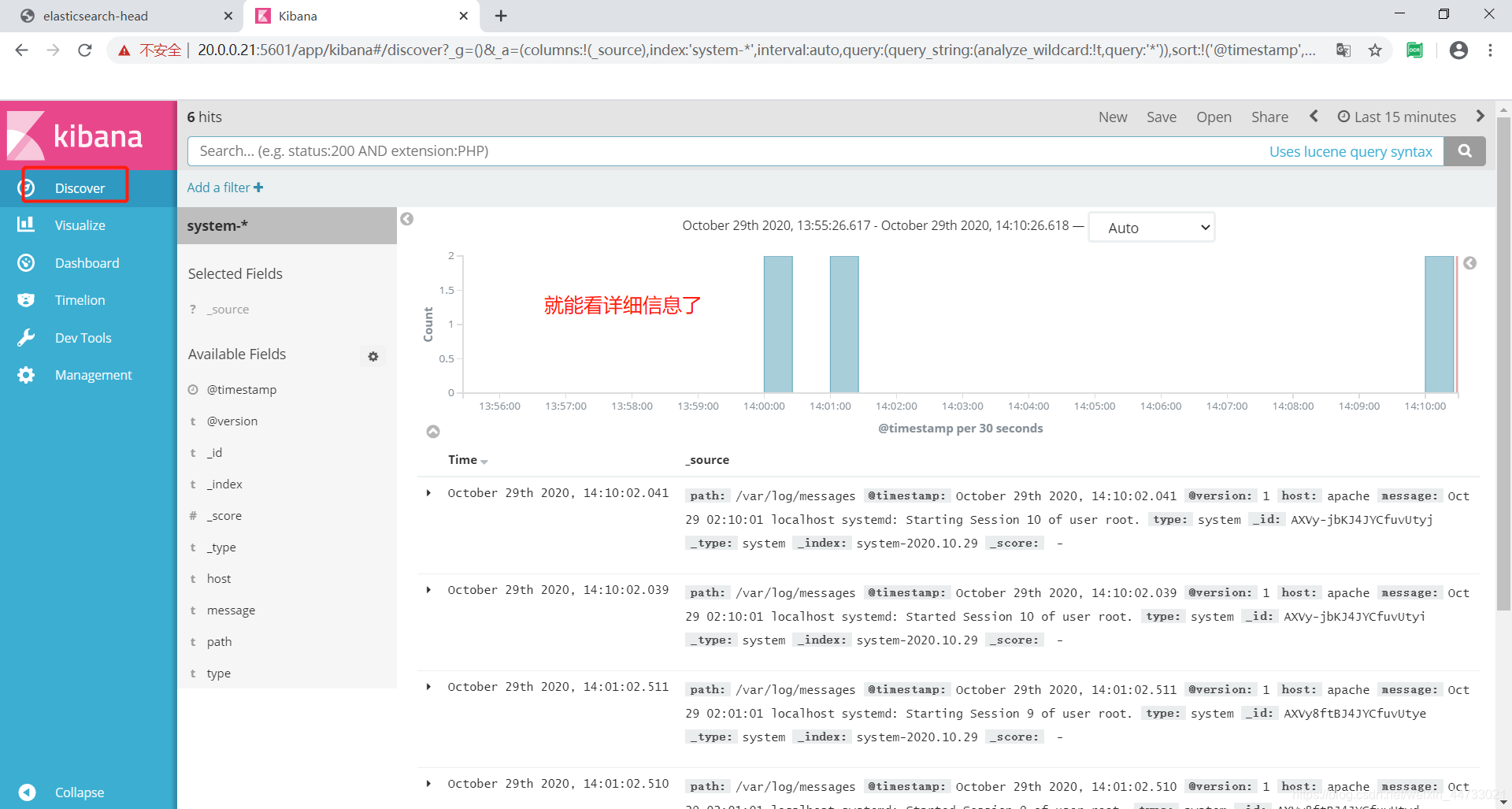Add a filter
Screen dimensions: 1512x809
tap(225, 187)
